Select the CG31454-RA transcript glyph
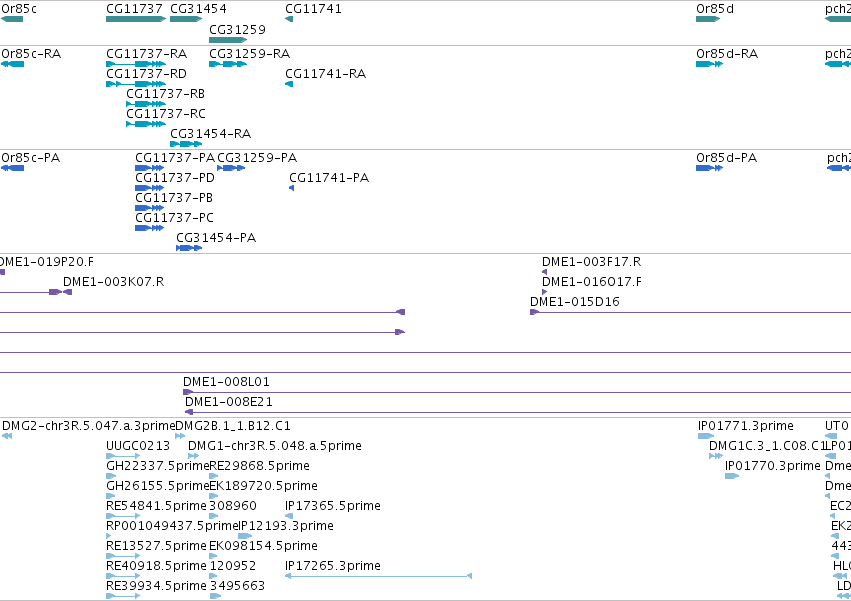Viewport: 851px width, 601px height. tap(186, 144)
